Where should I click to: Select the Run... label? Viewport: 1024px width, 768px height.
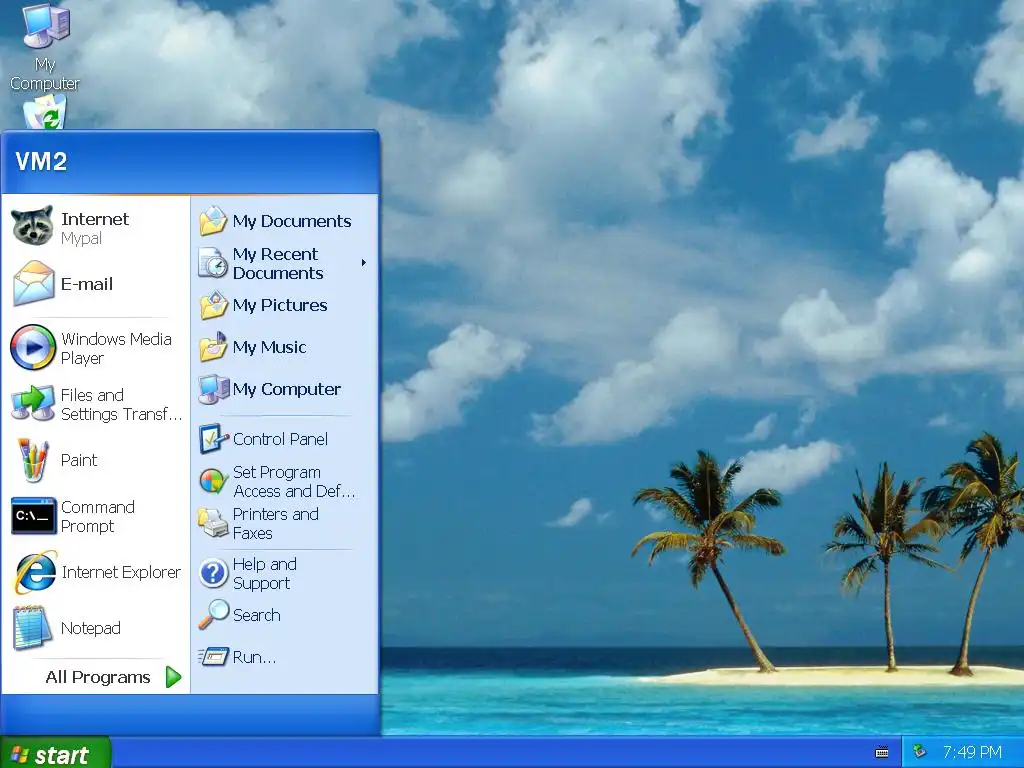pyautogui.click(x=254, y=657)
